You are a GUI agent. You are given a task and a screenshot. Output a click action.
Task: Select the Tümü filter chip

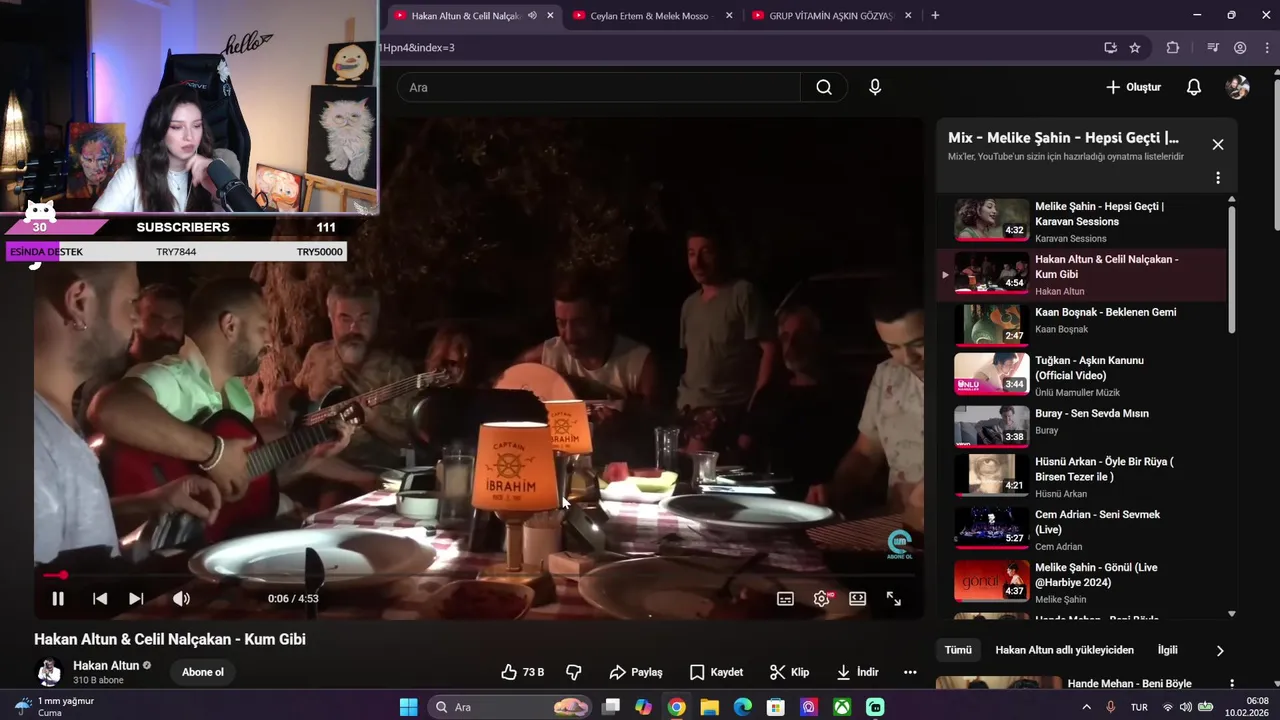pyautogui.click(x=958, y=650)
